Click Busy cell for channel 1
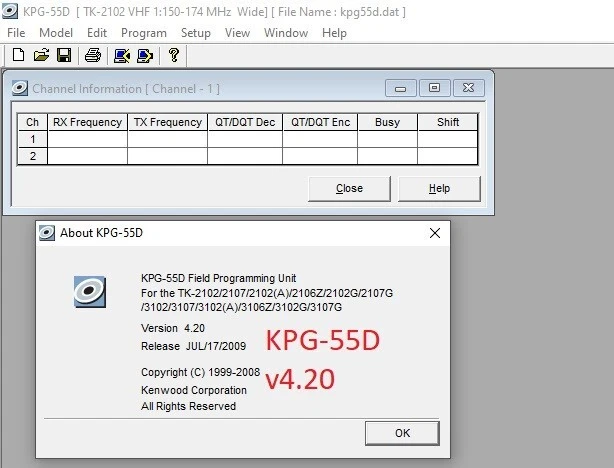The width and height of the screenshot is (614, 468). (387, 139)
